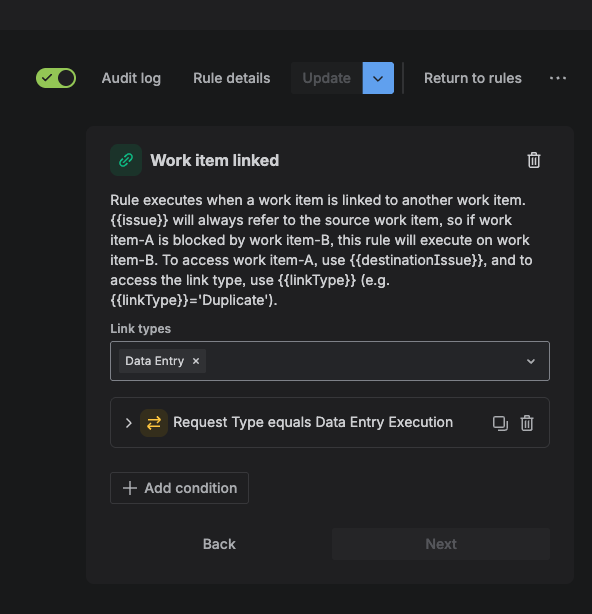Open Rule details

[x=231, y=78]
